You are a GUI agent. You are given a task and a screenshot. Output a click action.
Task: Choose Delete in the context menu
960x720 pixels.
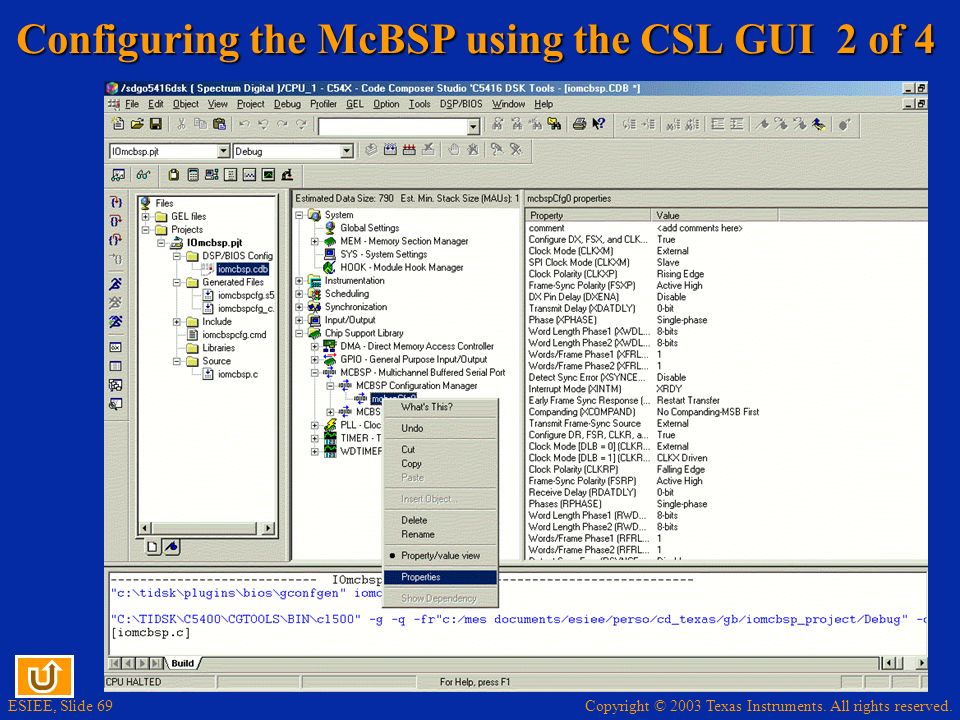point(440,520)
